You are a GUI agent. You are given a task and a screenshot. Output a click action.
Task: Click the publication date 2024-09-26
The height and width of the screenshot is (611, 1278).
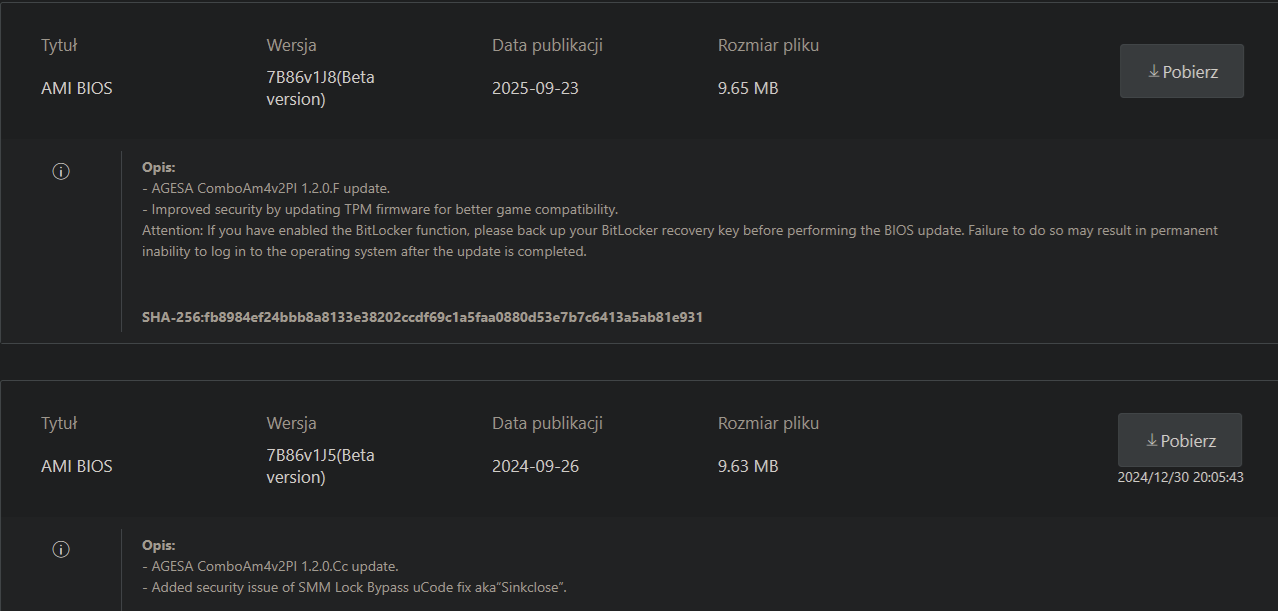535,466
